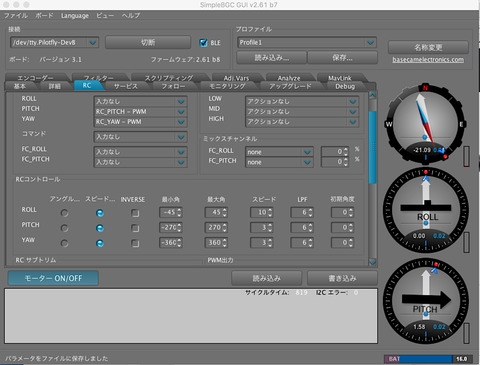Click the 切断 disconnect button
480x365 pixels.
click(x=148, y=43)
